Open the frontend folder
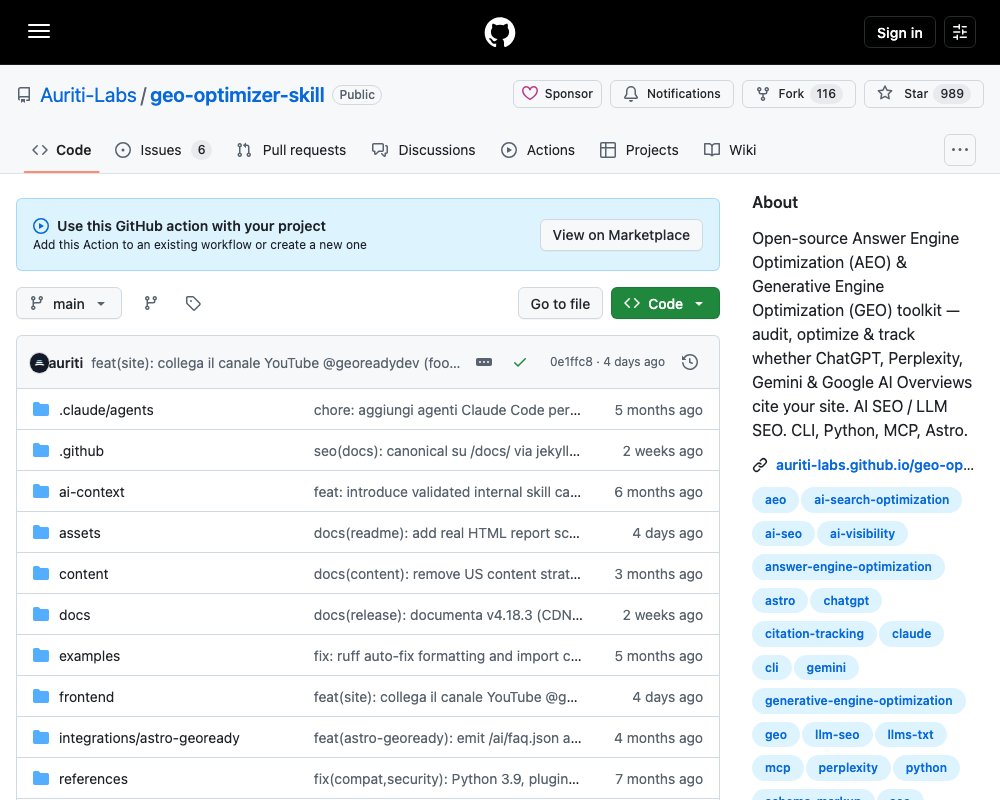Viewport: 1000px width, 800px height. (x=87, y=697)
